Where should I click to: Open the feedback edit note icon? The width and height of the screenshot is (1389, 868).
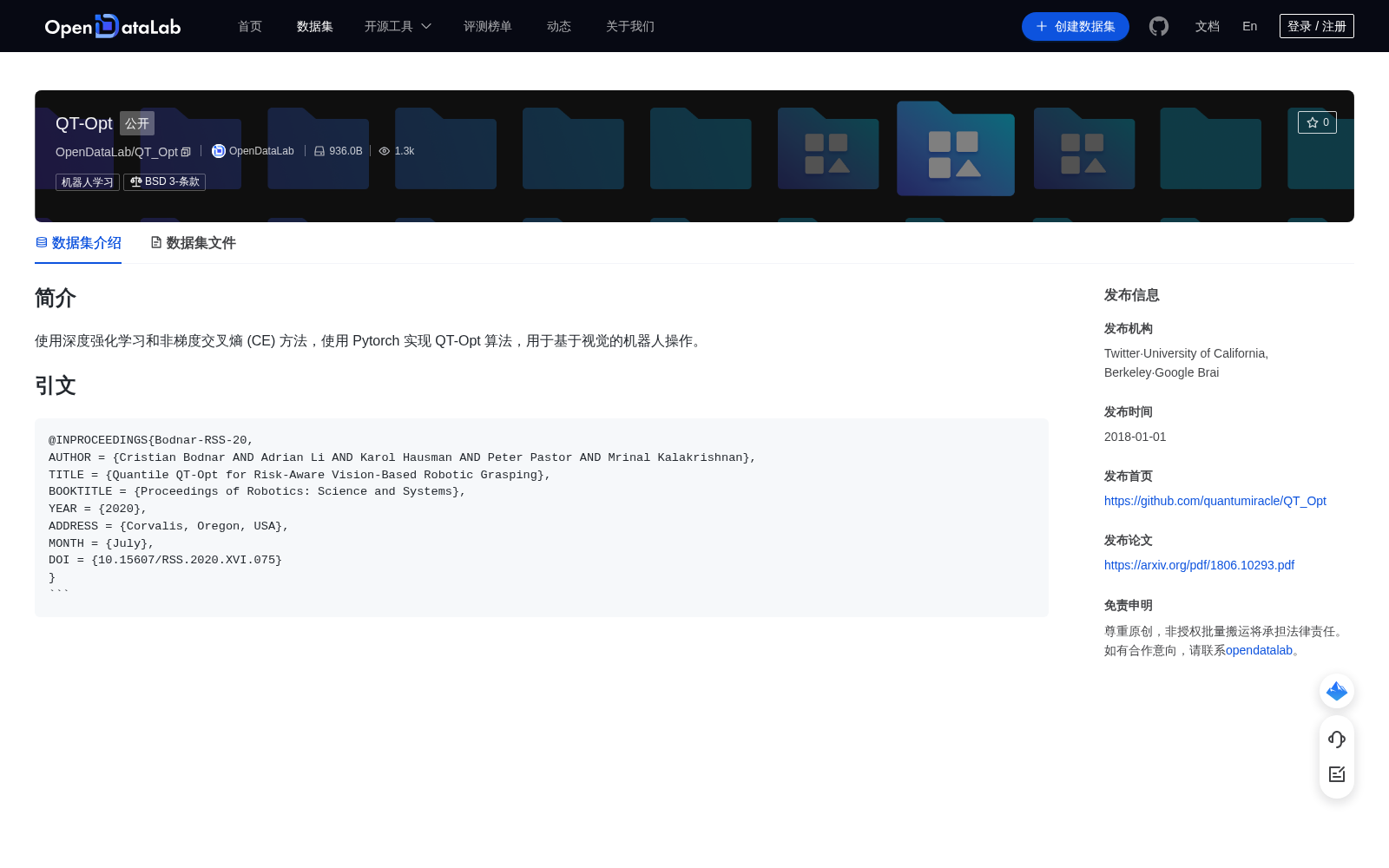1337,774
